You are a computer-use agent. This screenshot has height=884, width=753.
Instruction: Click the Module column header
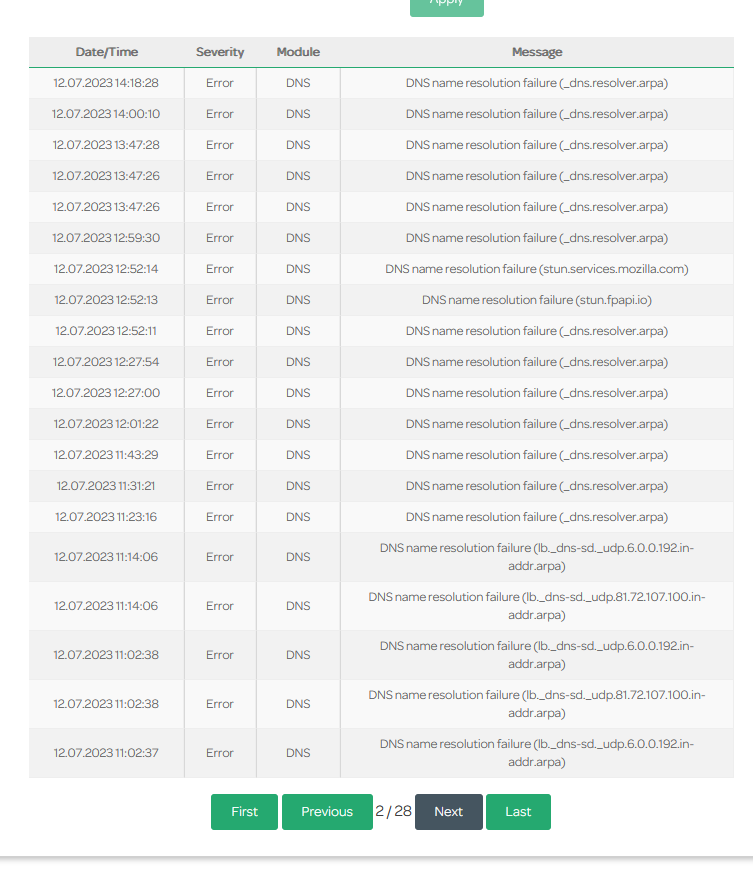[298, 52]
